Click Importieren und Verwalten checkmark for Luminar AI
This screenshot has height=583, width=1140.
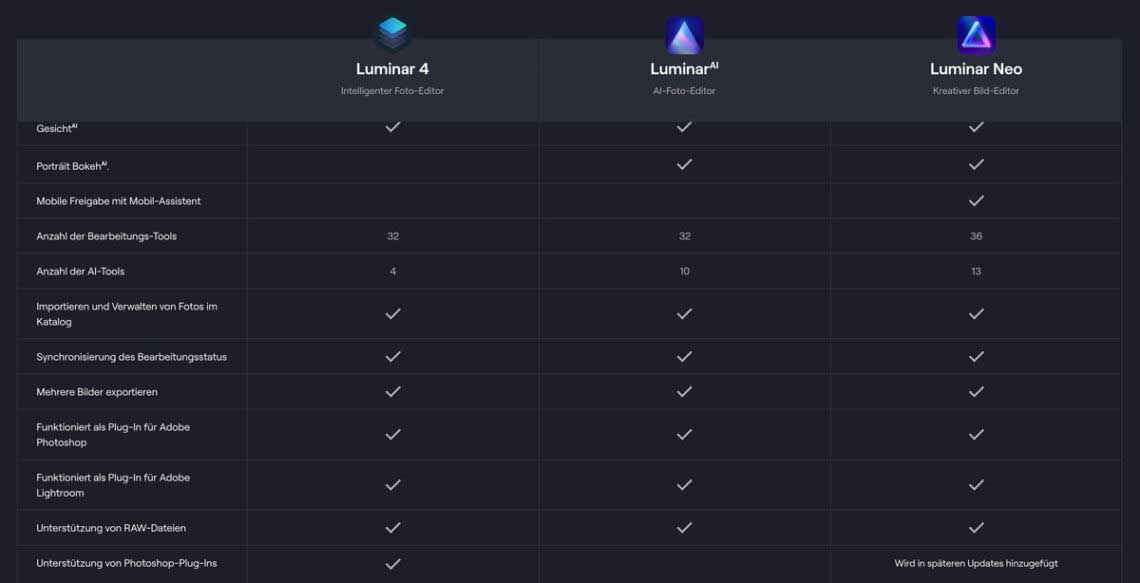[684, 313]
